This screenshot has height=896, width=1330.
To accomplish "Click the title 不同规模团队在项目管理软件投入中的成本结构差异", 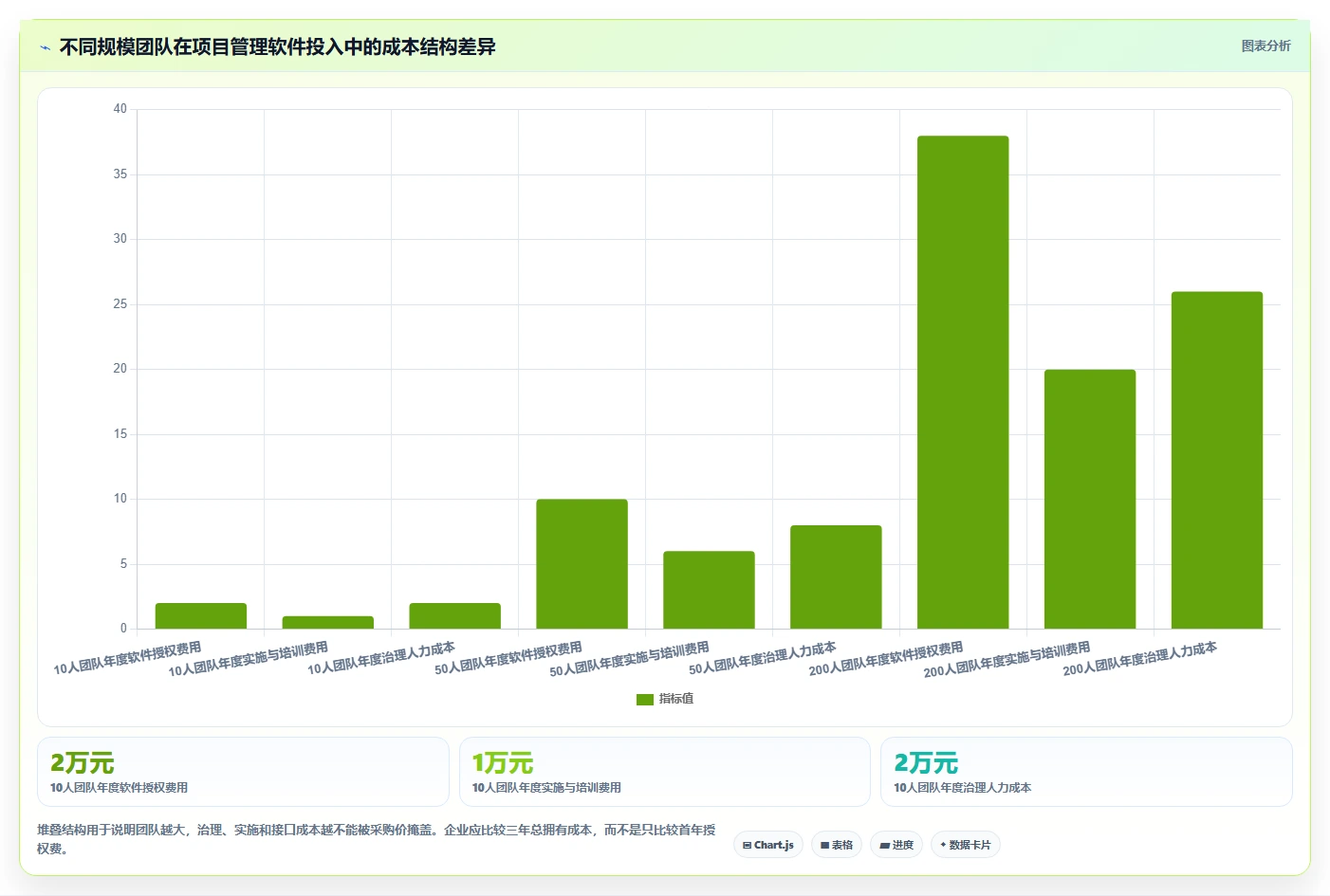I will pos(278,47).
